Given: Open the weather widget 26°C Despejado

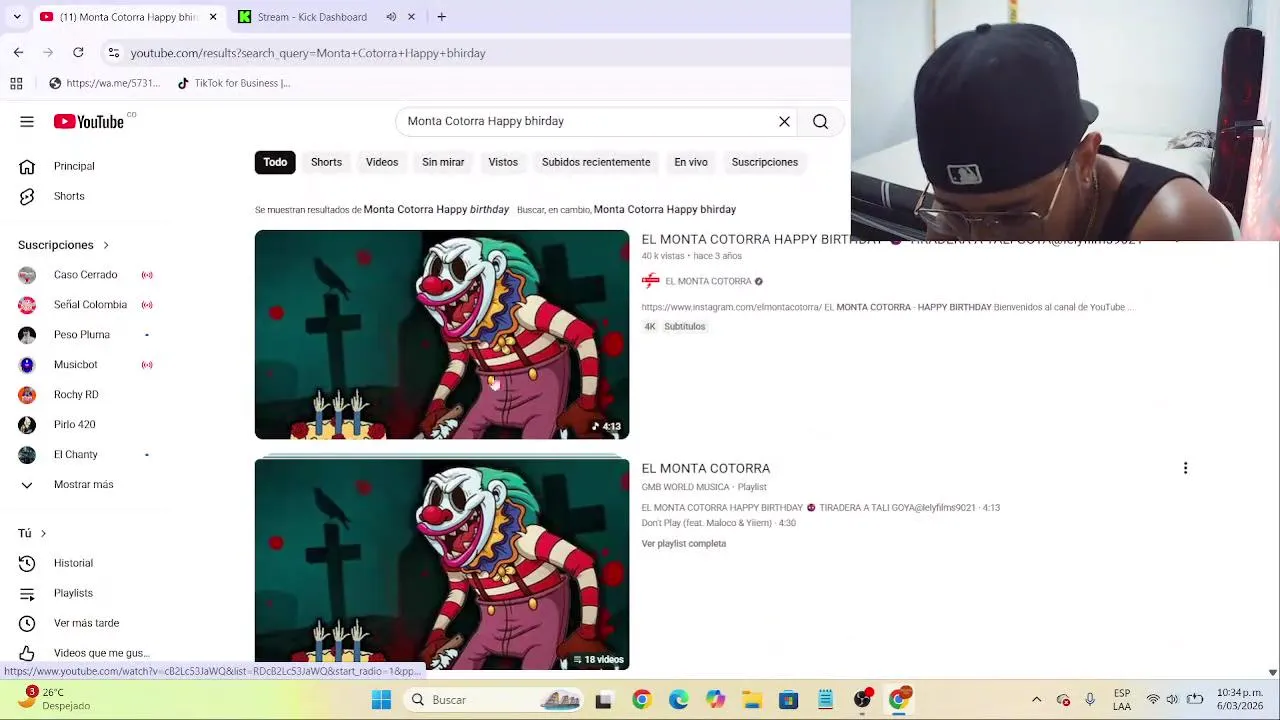Looking at the screenshot, I should 55,699.
